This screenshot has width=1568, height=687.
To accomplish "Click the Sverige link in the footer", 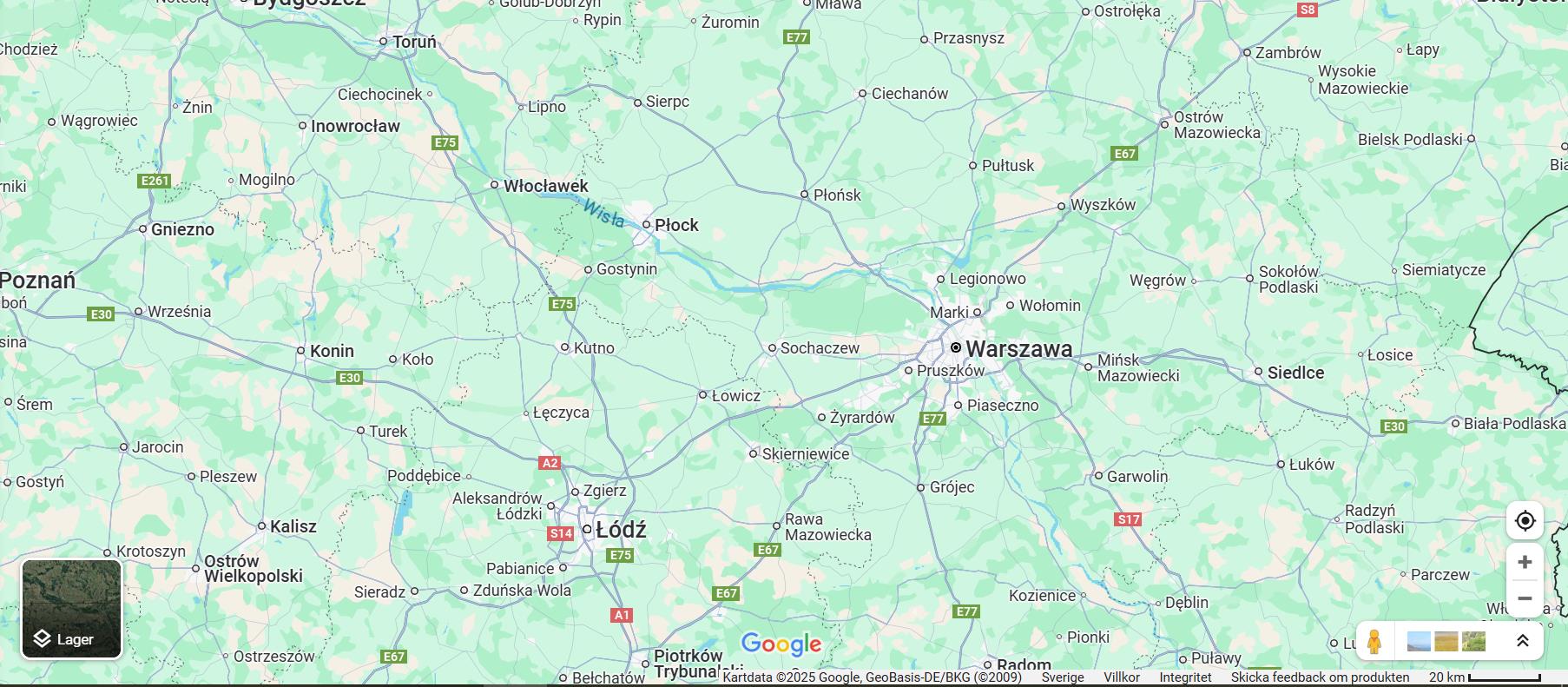I will [1063, 677].
